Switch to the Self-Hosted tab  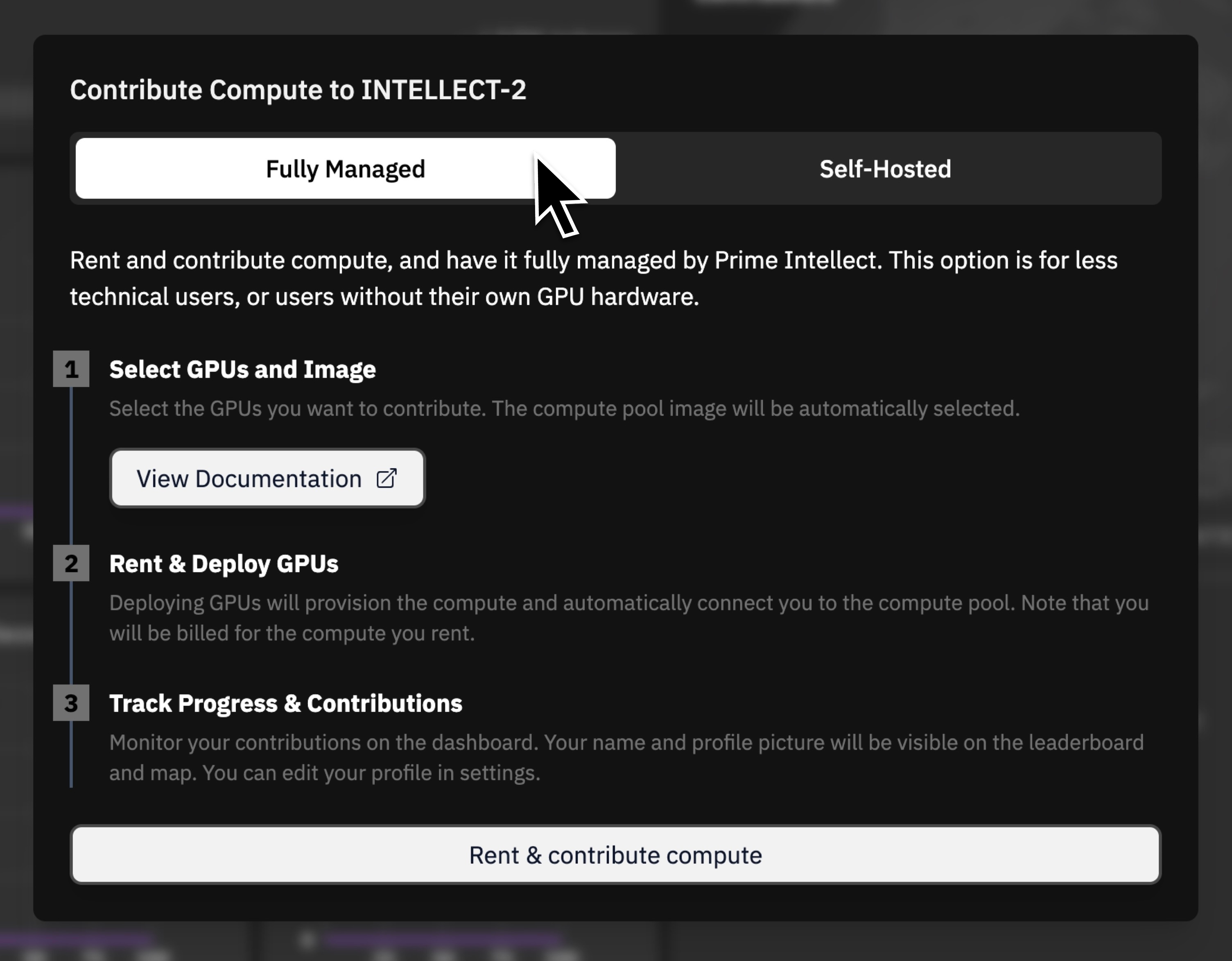885,169
